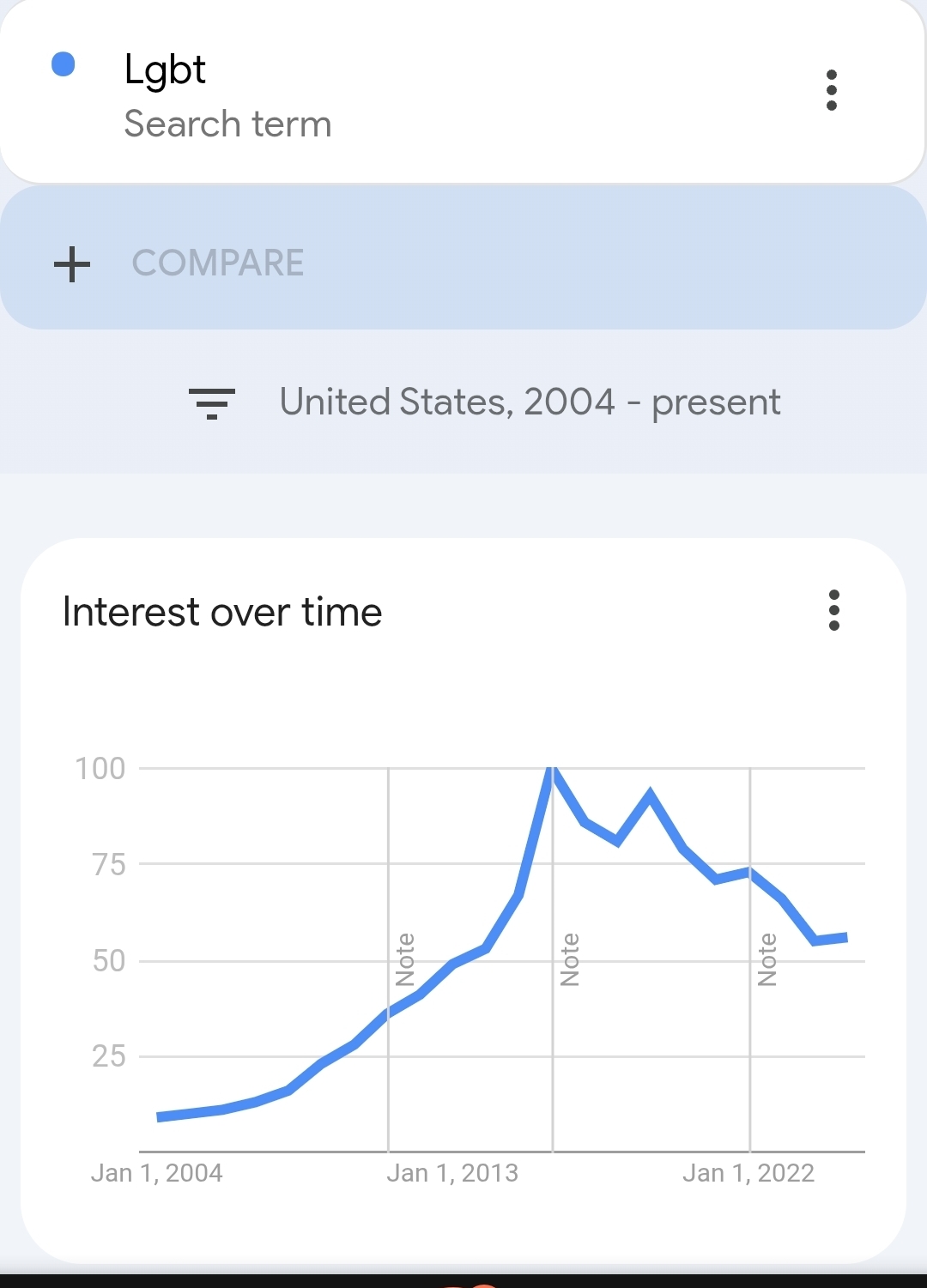Click the Interest over time heading
The width and height of the screenshot is (927, 1288).
point(222,612)
